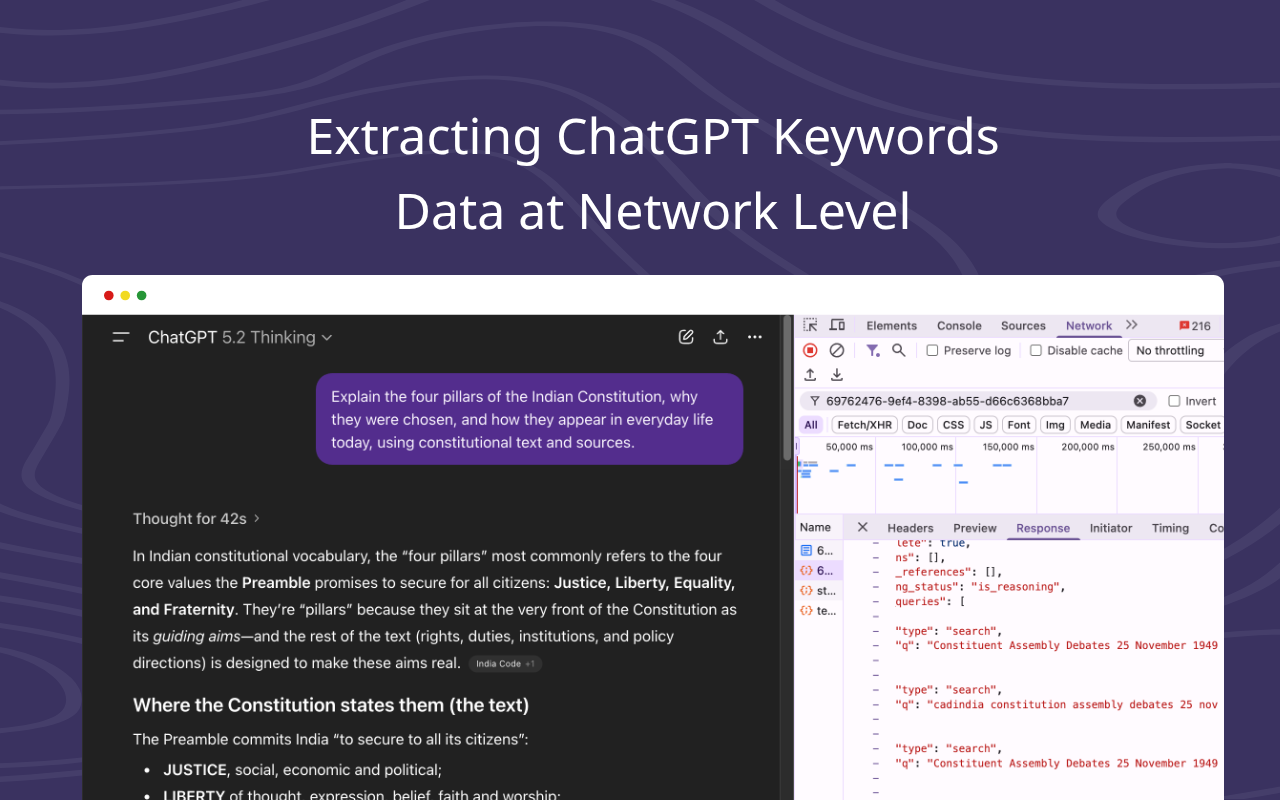
Task: Open the ChatGPT sidebar menu icon
Action: pos(121,338)
